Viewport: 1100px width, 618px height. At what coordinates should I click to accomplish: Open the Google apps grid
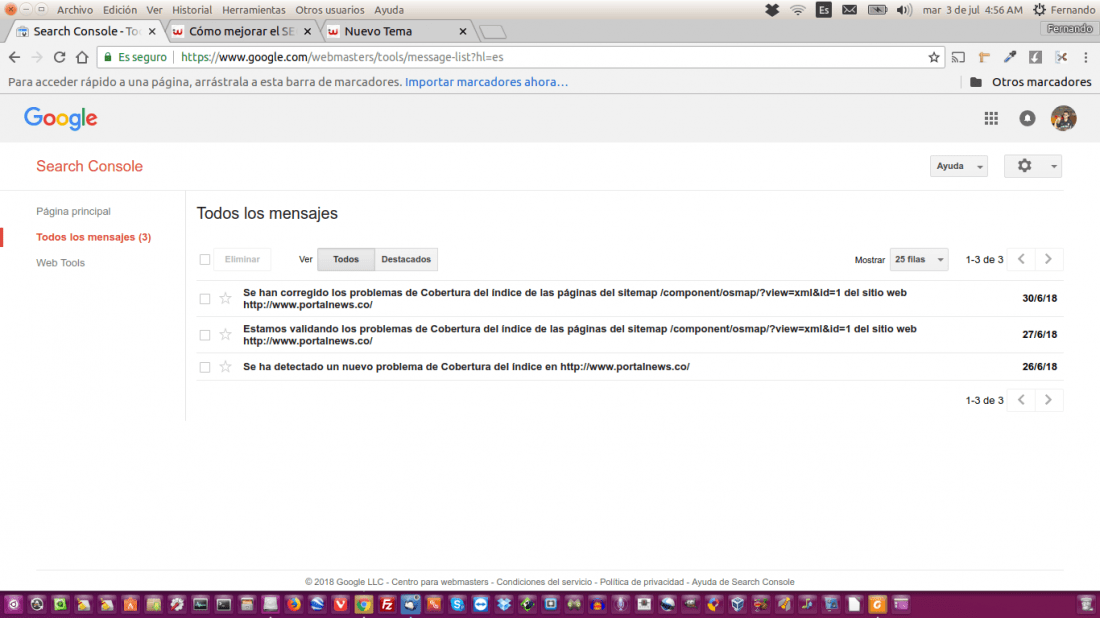click(991, 119)
